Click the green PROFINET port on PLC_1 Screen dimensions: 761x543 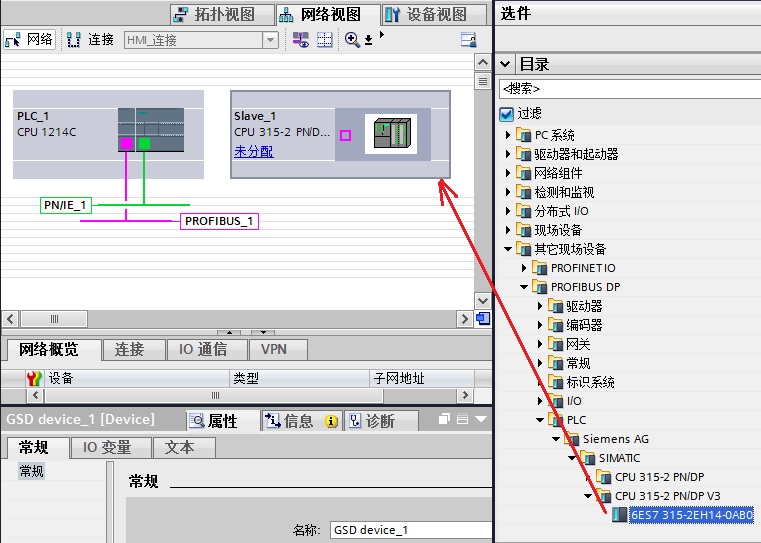[x=144, y=144]
